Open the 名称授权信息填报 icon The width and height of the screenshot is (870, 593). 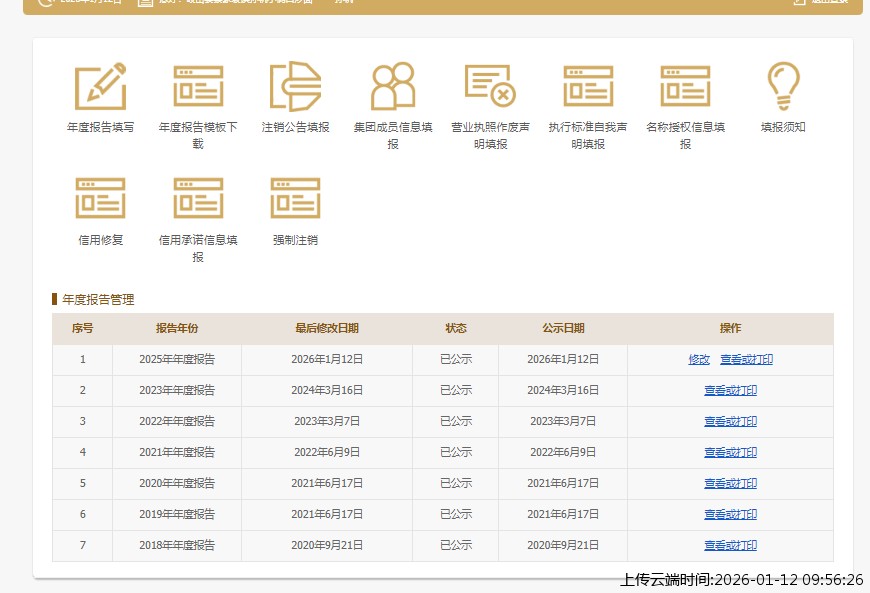pyautogui.click(x=685, y=87)
